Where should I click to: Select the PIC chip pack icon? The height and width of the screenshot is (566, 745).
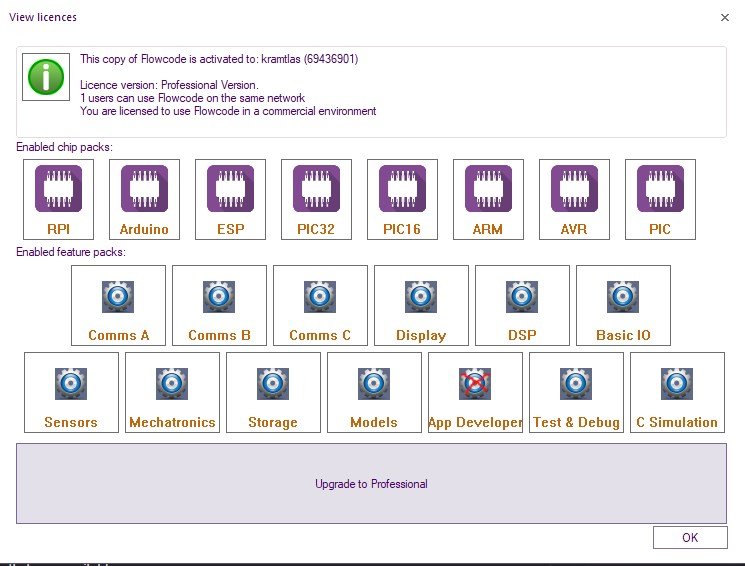coord(660,190)
